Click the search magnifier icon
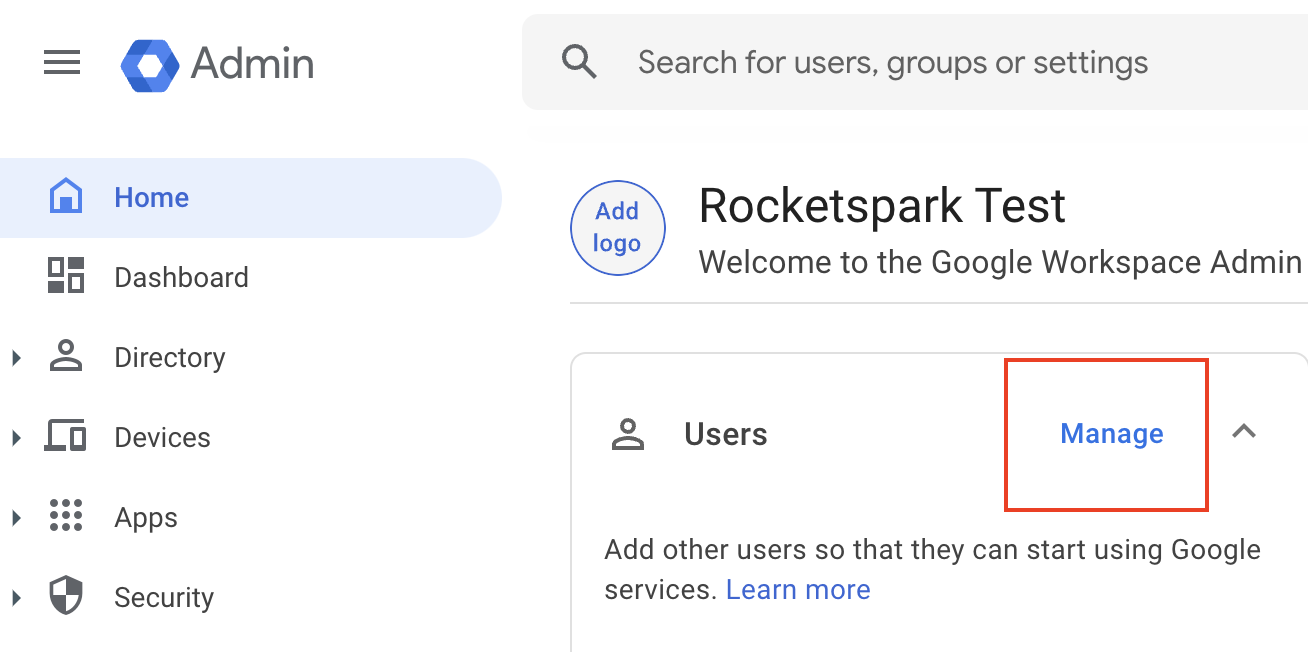1308x652 pixels. (580, 62)
